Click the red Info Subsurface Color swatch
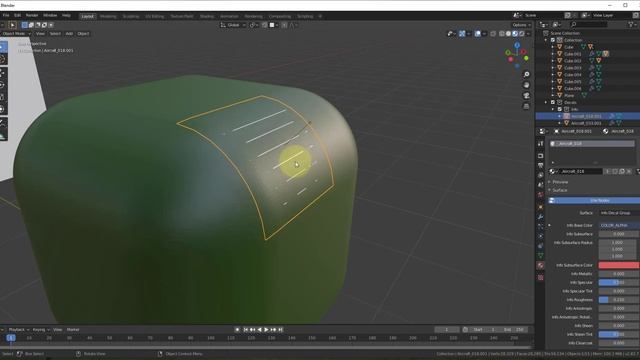The image size is (640, 360). (619, 265)
